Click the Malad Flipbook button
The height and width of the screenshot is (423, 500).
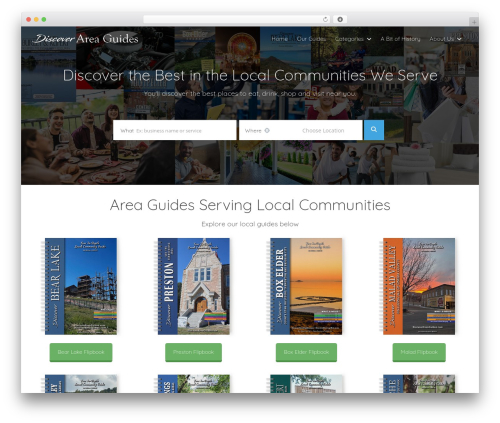tap(419, 352)
